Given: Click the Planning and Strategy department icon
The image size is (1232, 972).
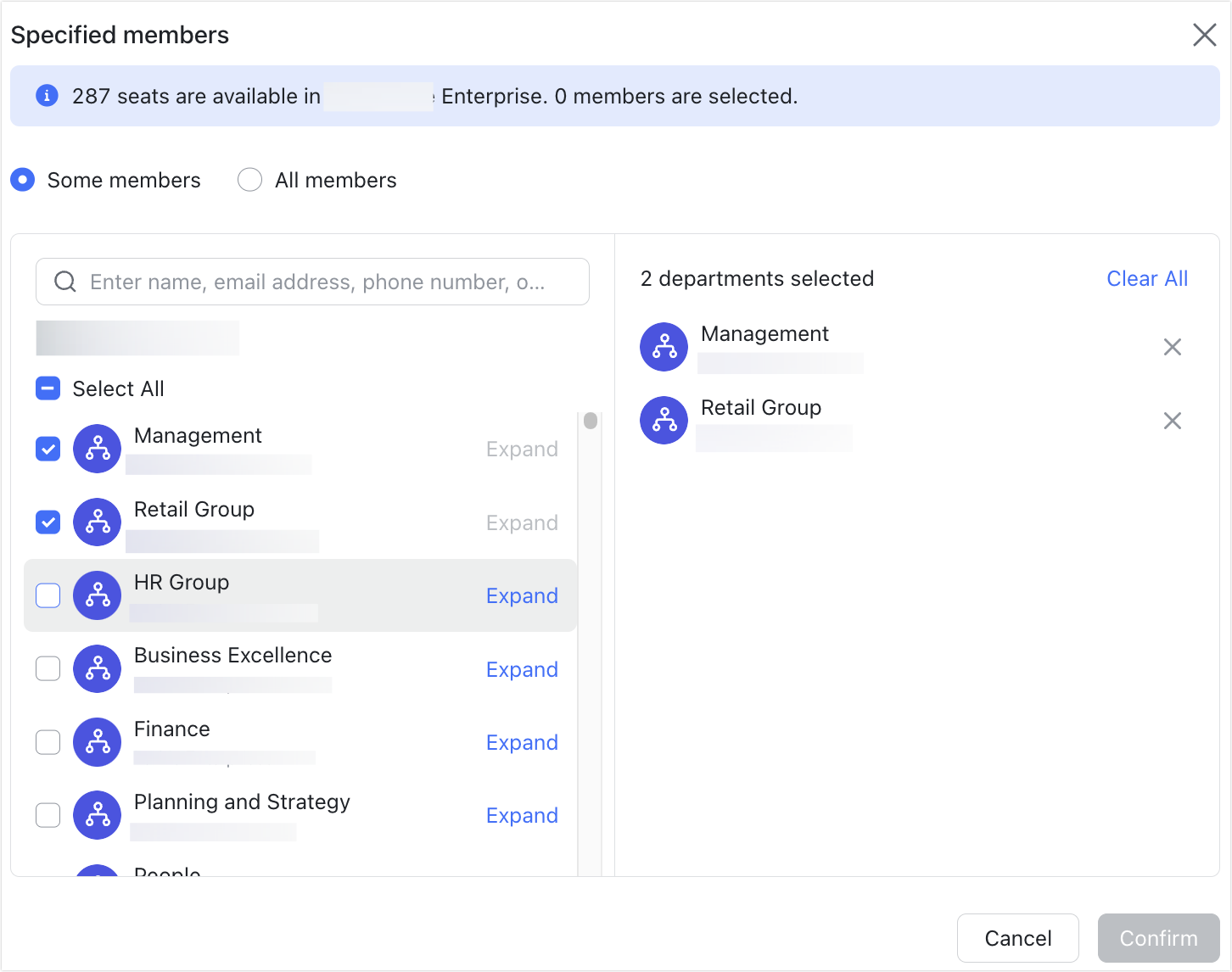Looking at the screenshot, I should [x=97, y=815].
